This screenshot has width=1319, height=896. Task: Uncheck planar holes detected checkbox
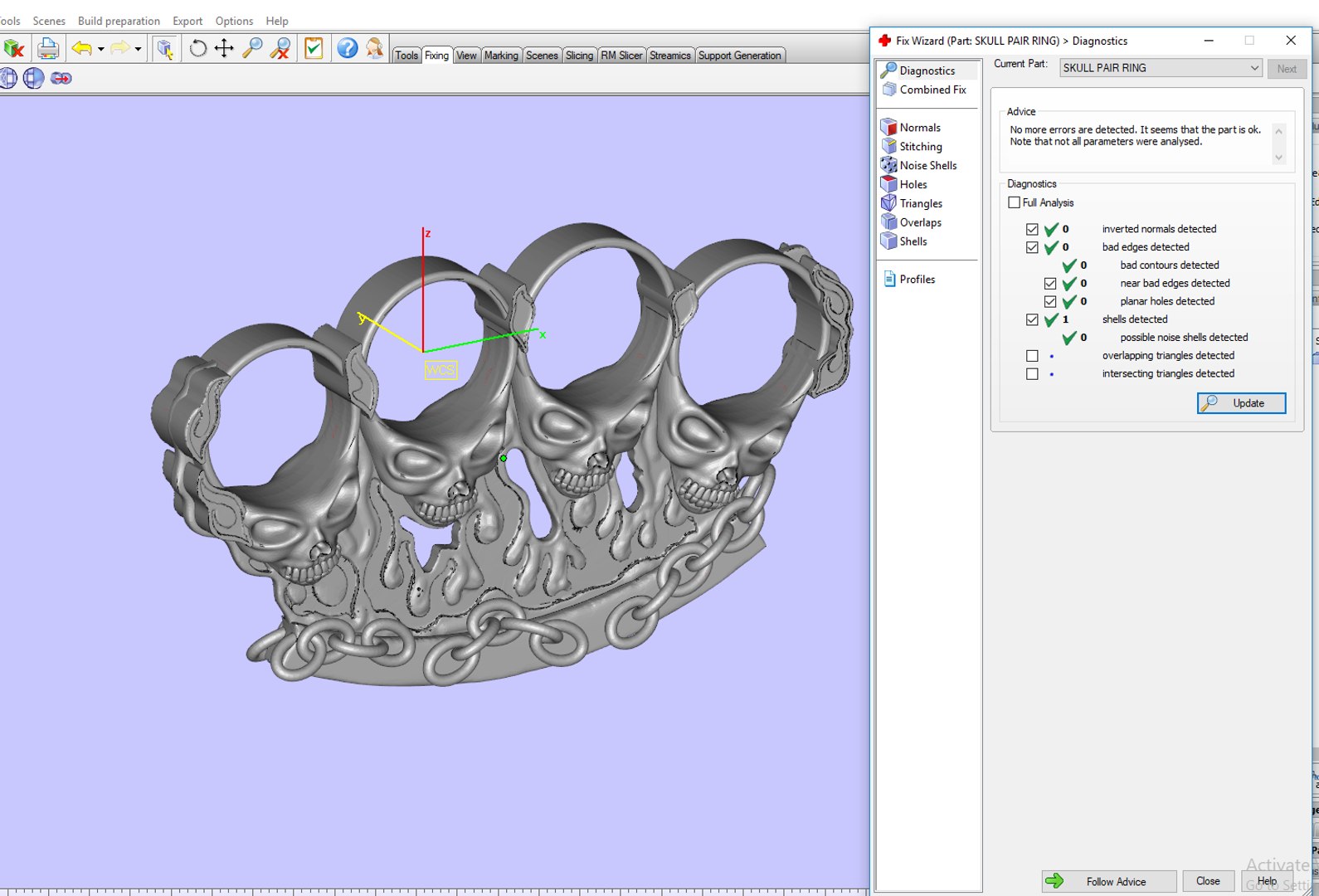pos(1050,302)
